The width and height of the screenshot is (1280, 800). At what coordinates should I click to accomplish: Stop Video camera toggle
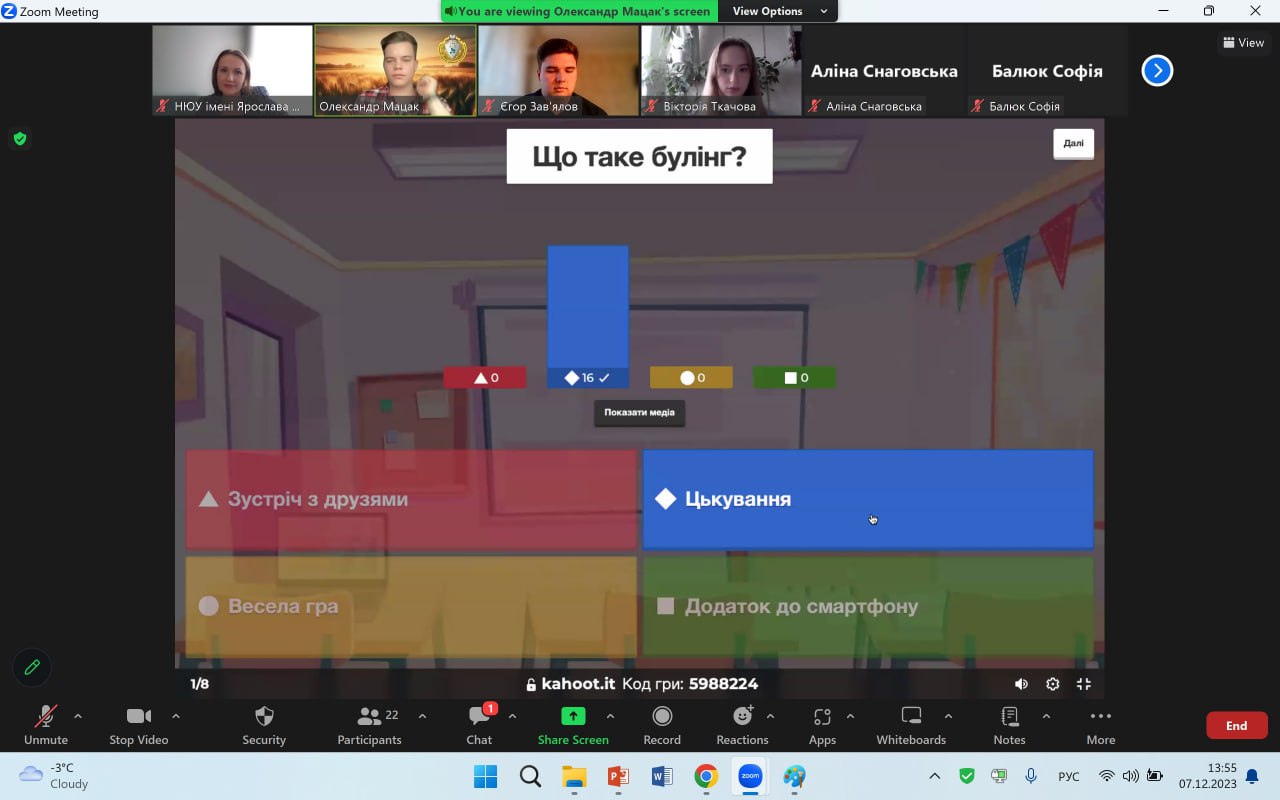138,716
